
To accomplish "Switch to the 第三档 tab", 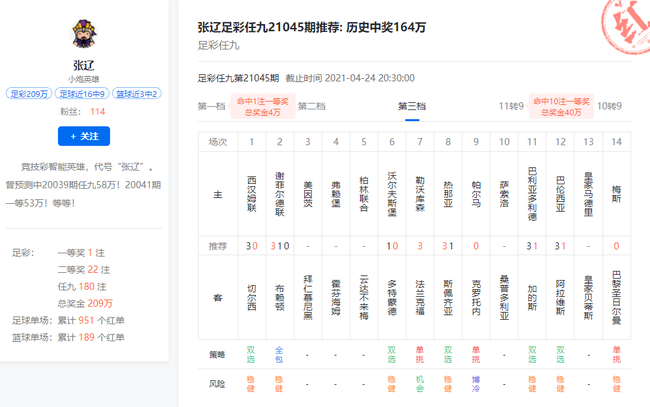I will coord(412,106).
